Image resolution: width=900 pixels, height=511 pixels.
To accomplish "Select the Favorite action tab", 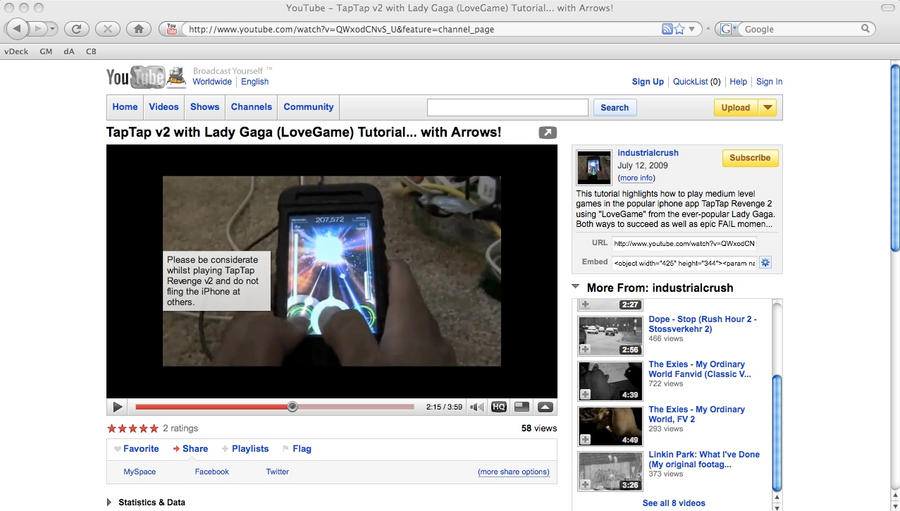I will (137, 449).
